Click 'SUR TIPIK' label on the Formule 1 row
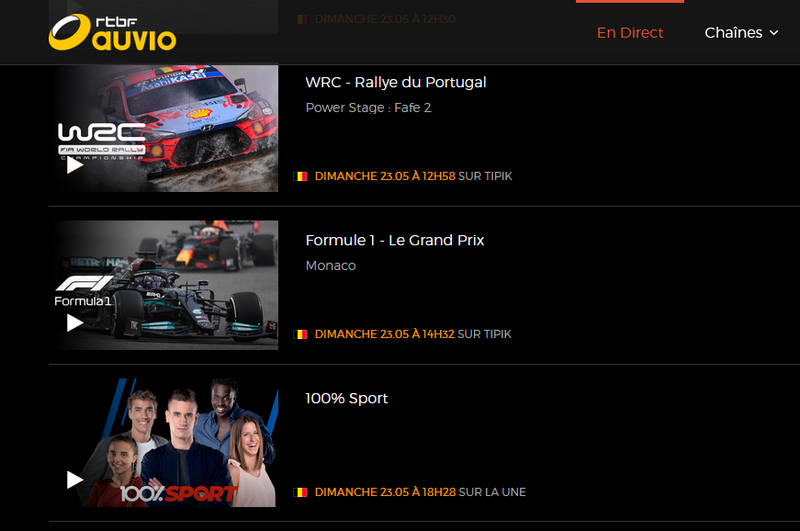Image resolution: width=800 pixels, height=531 pixels. pyautogui.click(x=485, y=335)
